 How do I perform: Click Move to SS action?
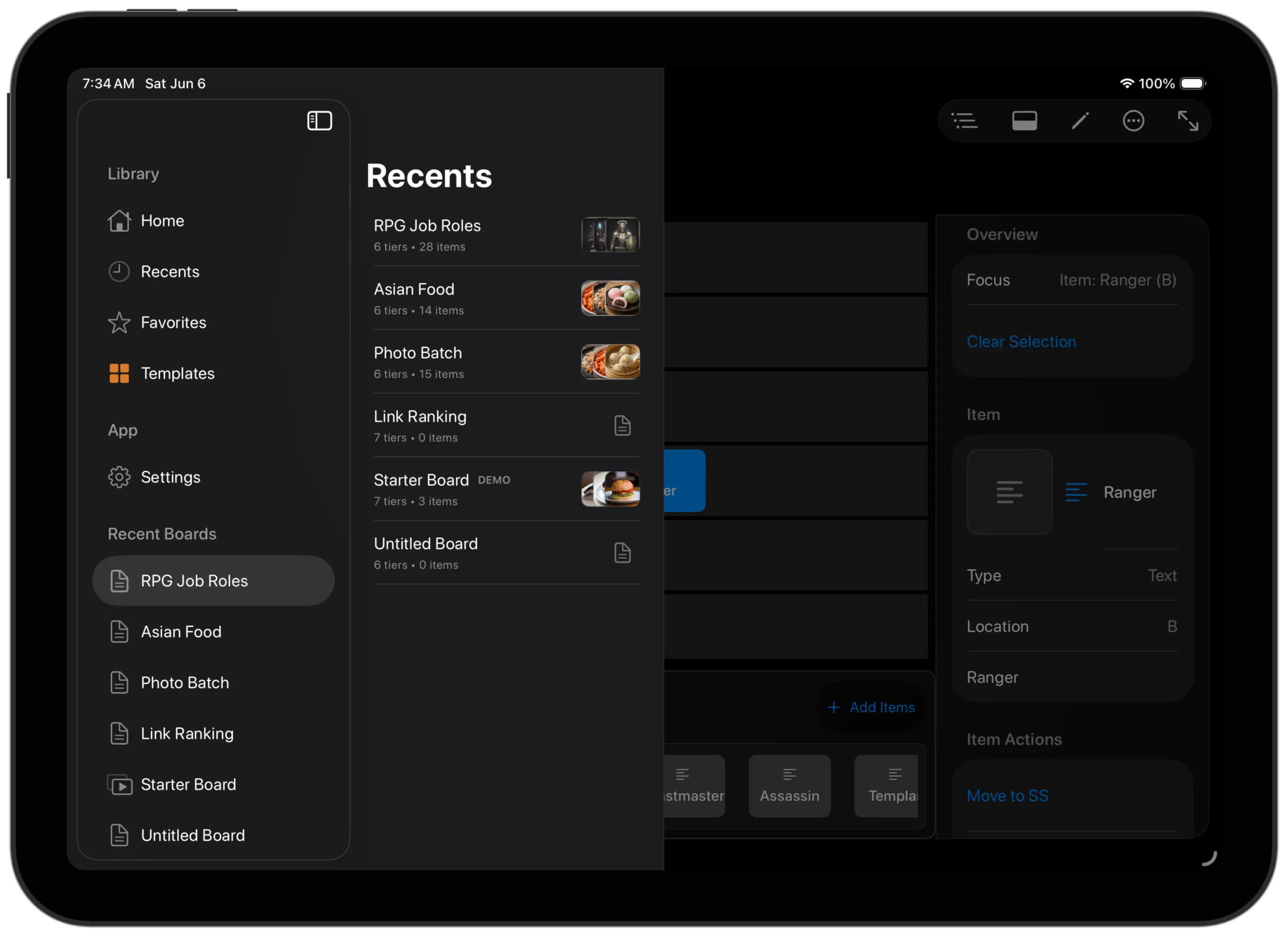[x=1008, y=796]
